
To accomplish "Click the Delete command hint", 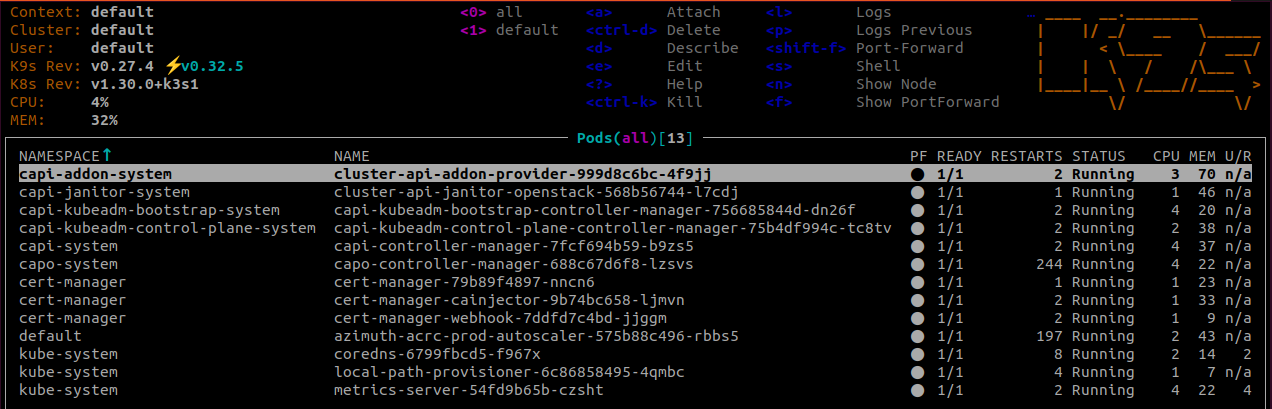I will click(693, 30).
